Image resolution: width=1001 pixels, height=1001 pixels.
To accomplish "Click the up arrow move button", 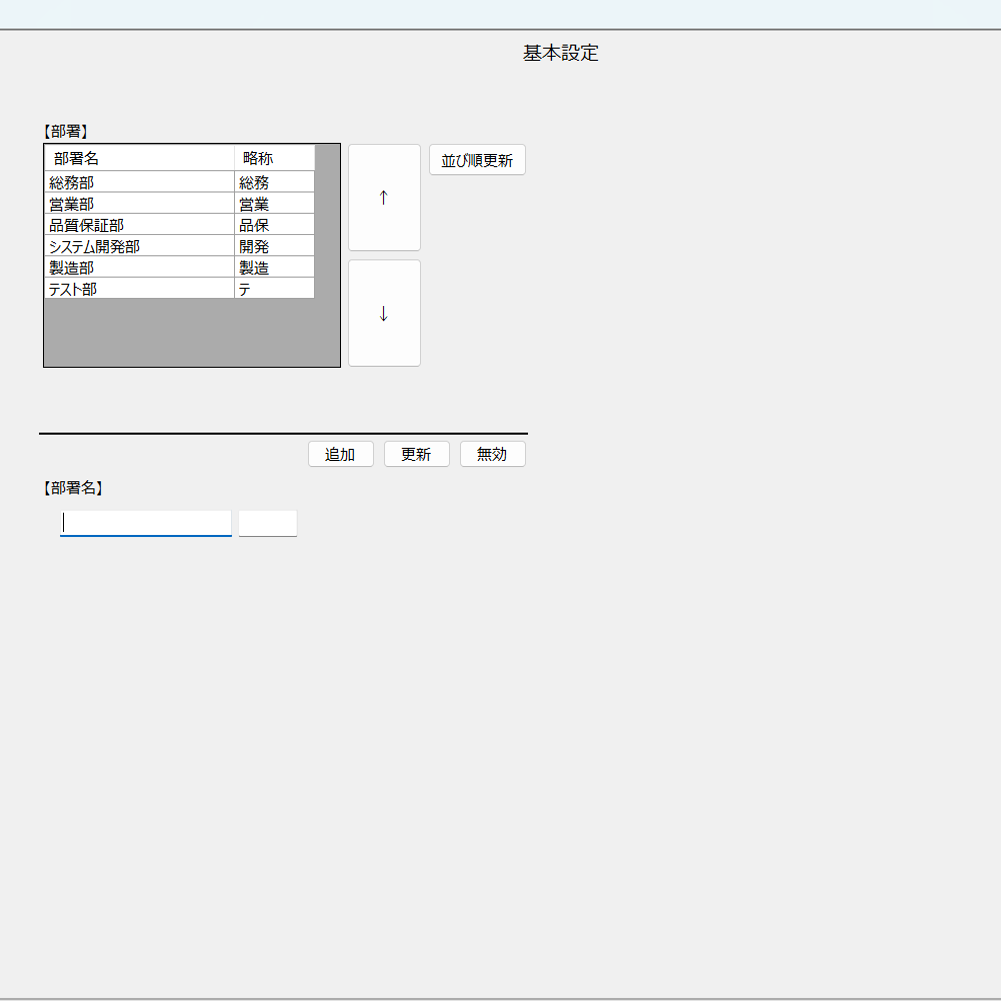I will click(x=384, y=197).
